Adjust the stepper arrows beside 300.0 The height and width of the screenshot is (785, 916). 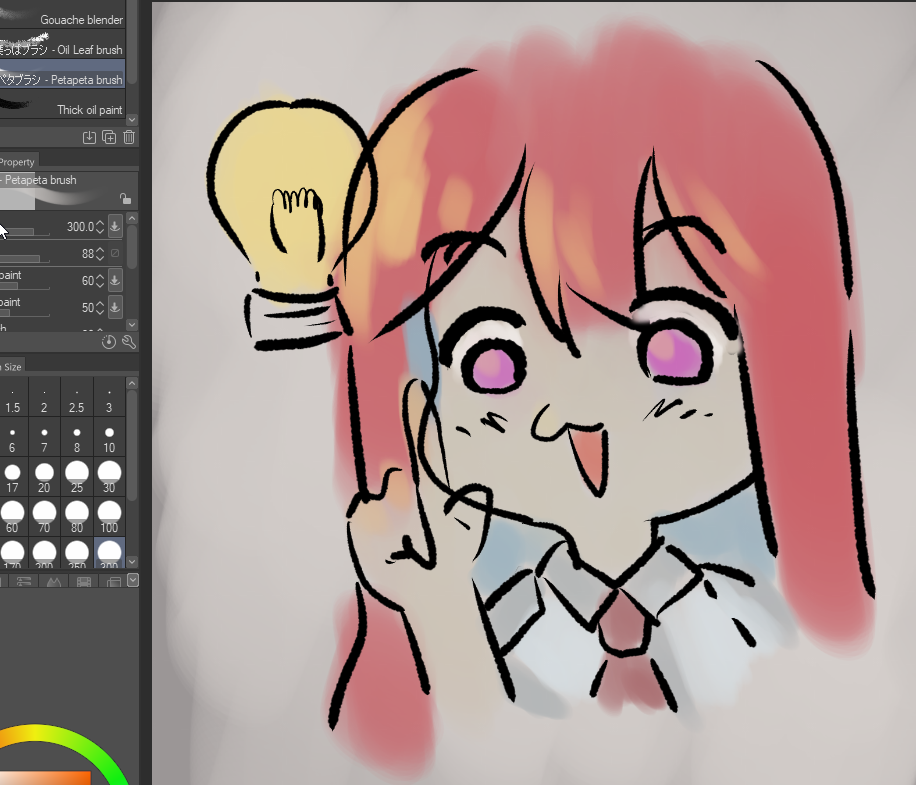tap(100, 226)
